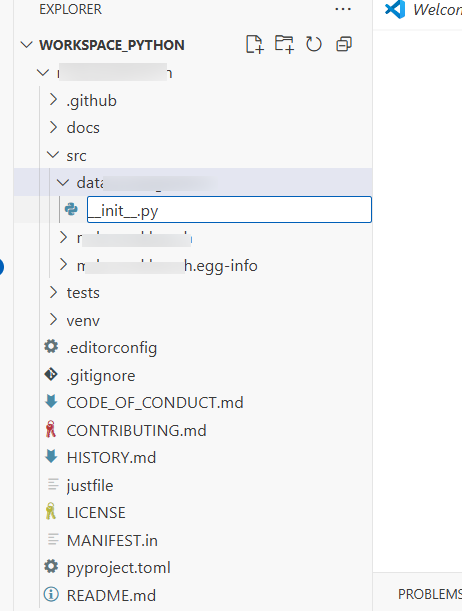The height and width of the screenshot is (611, 462).
Task: Open the justfile entry
Action: (x=90, y=486)
